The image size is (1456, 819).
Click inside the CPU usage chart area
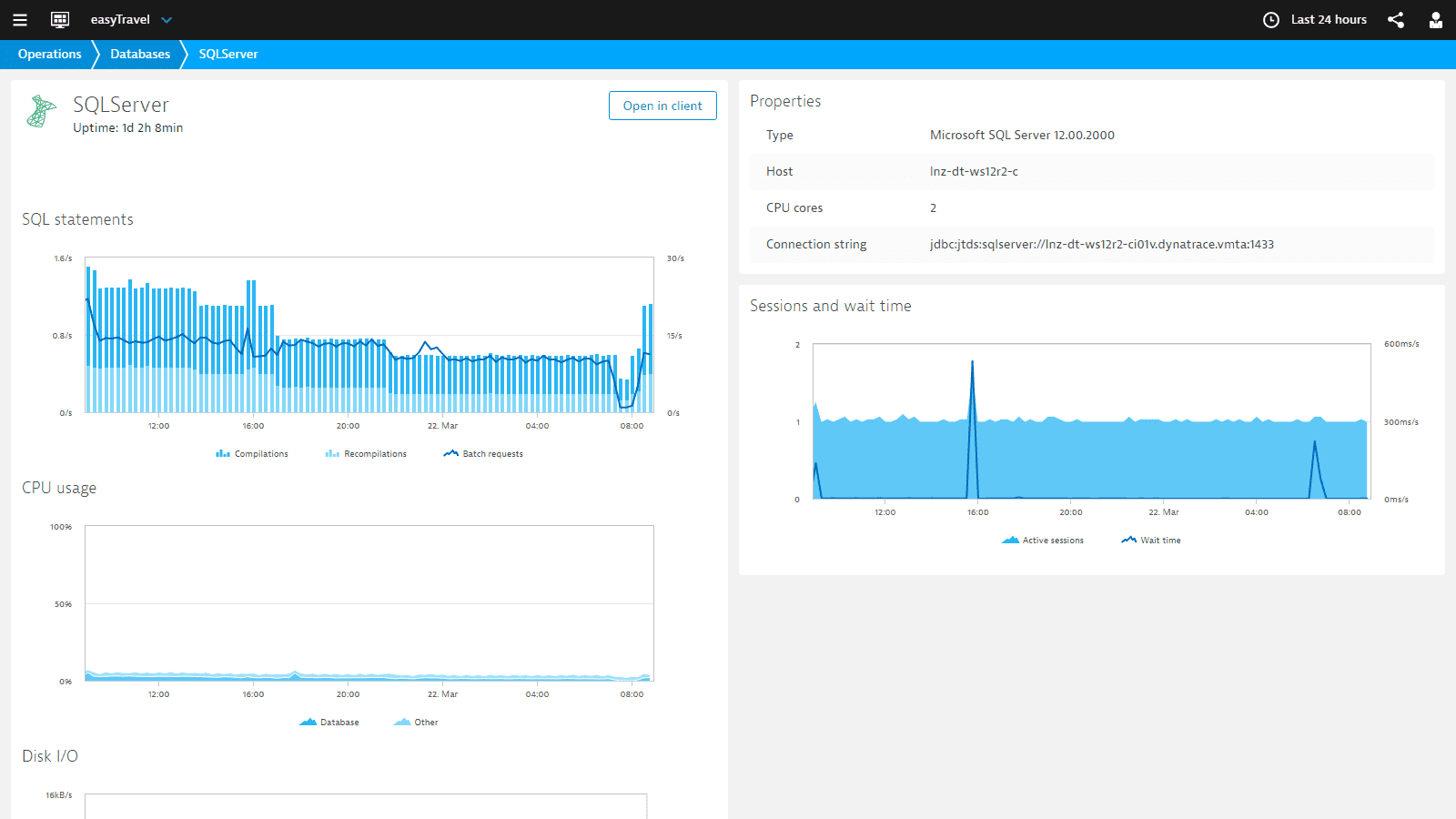pos(369,603)
